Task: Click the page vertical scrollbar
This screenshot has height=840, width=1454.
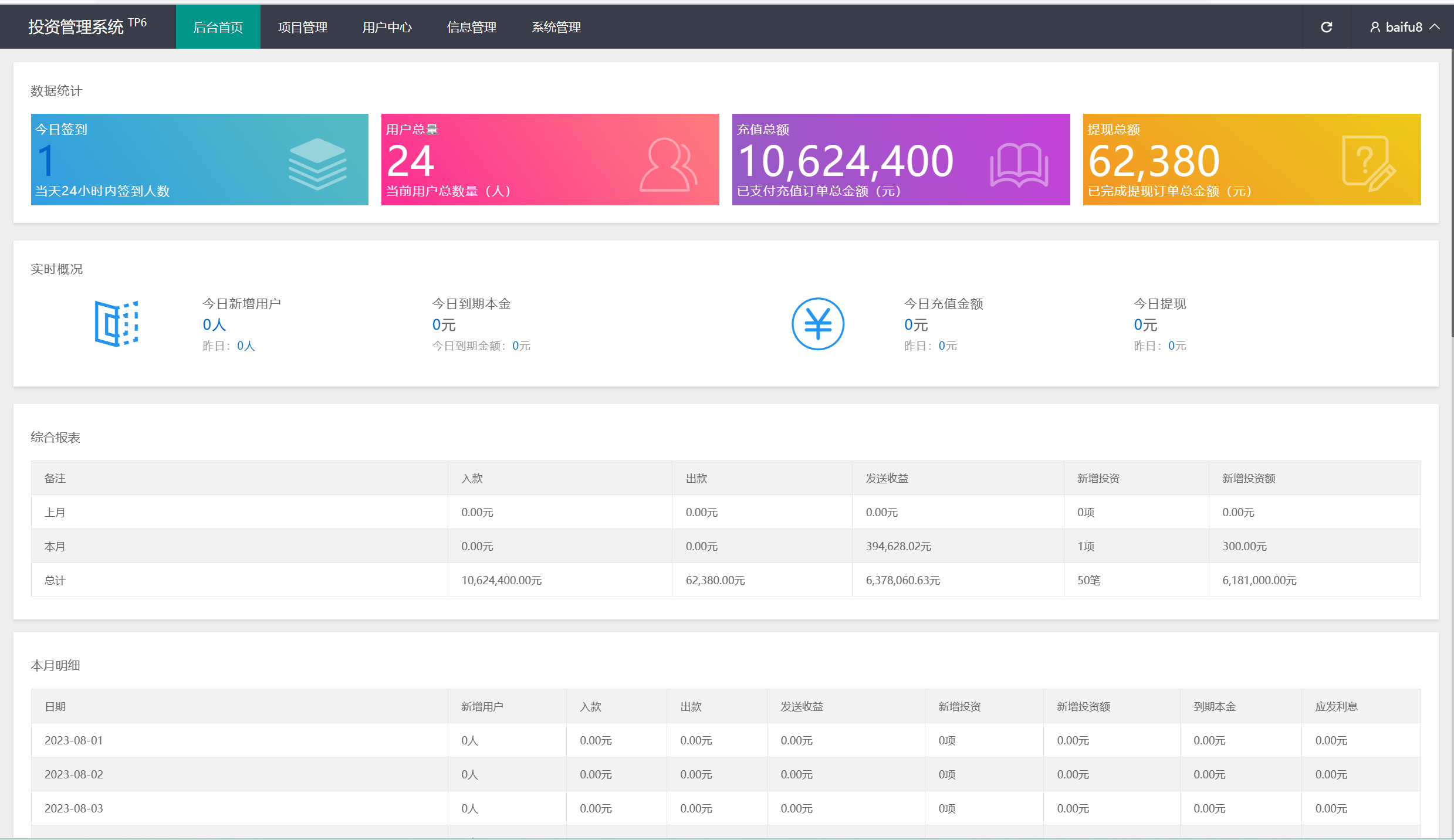Action: [x=1452, y=194]
